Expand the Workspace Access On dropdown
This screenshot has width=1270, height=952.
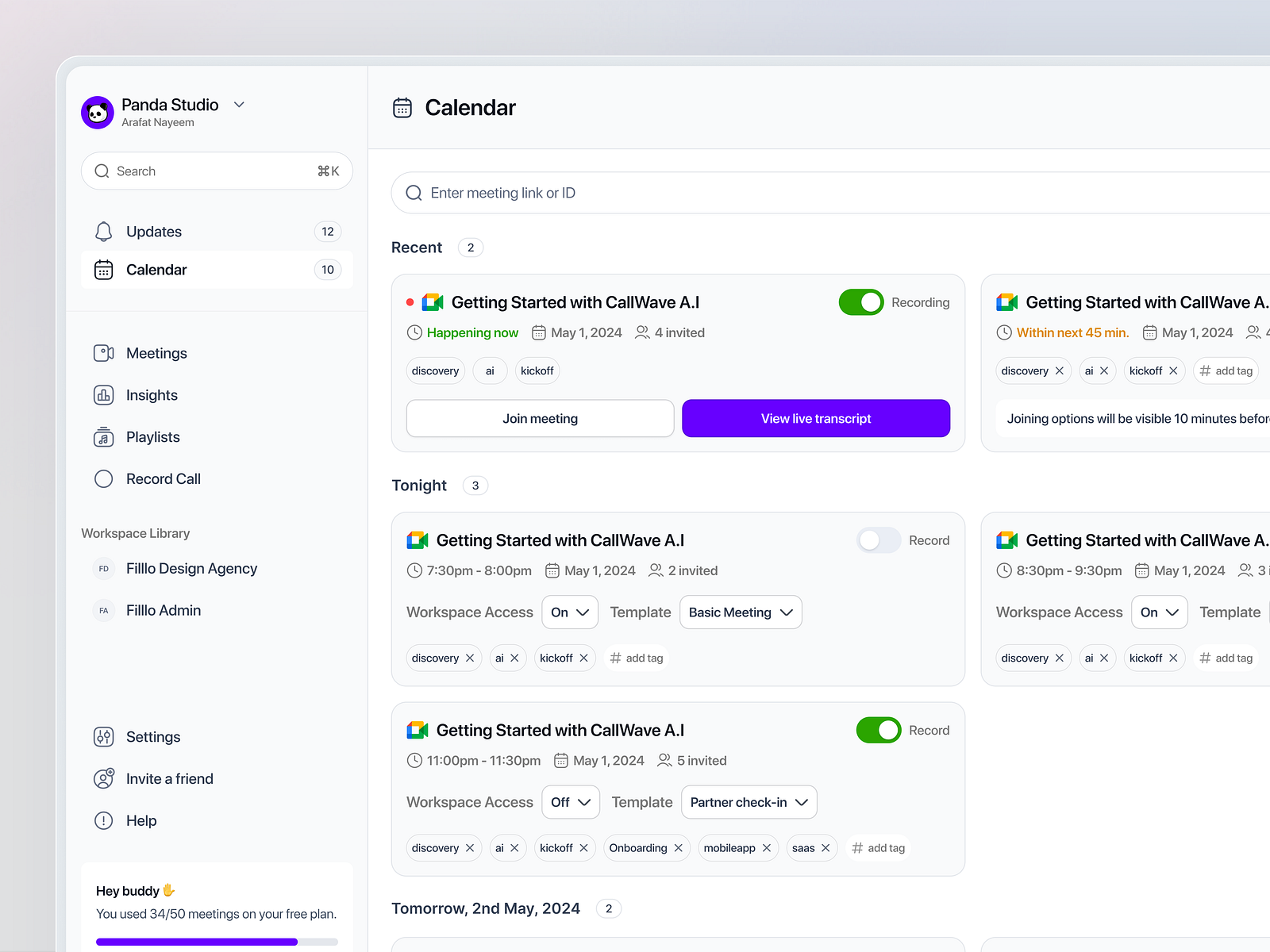pyautogui.click(x=569, y=612)
